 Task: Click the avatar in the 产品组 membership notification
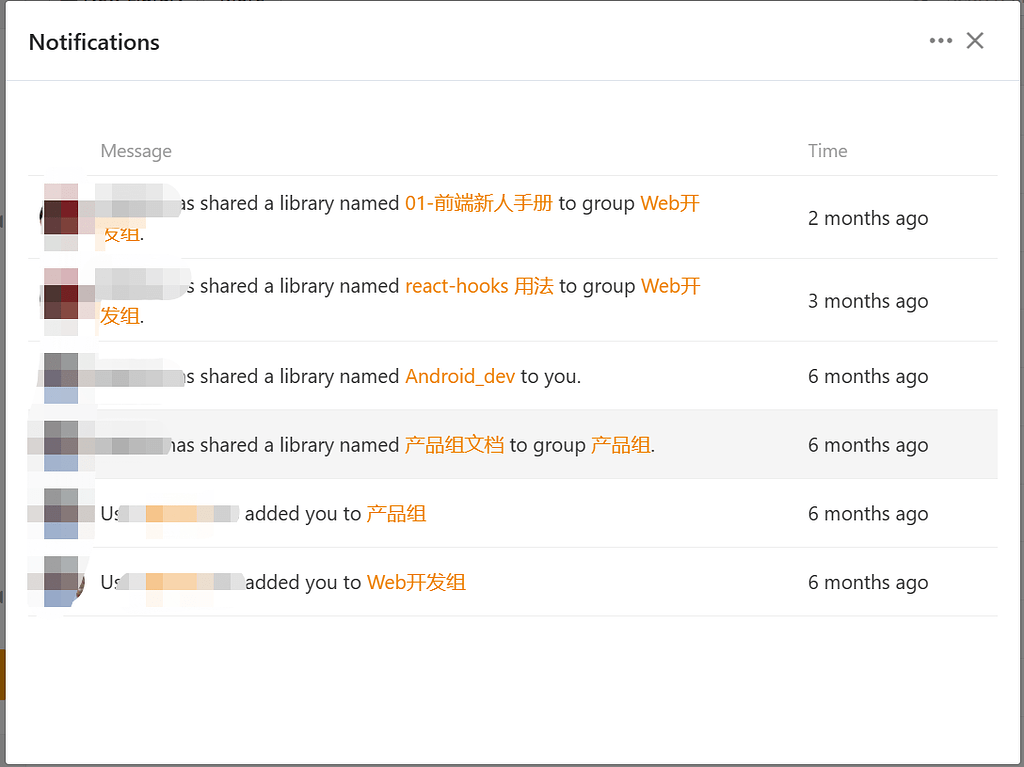click(60, 513)
